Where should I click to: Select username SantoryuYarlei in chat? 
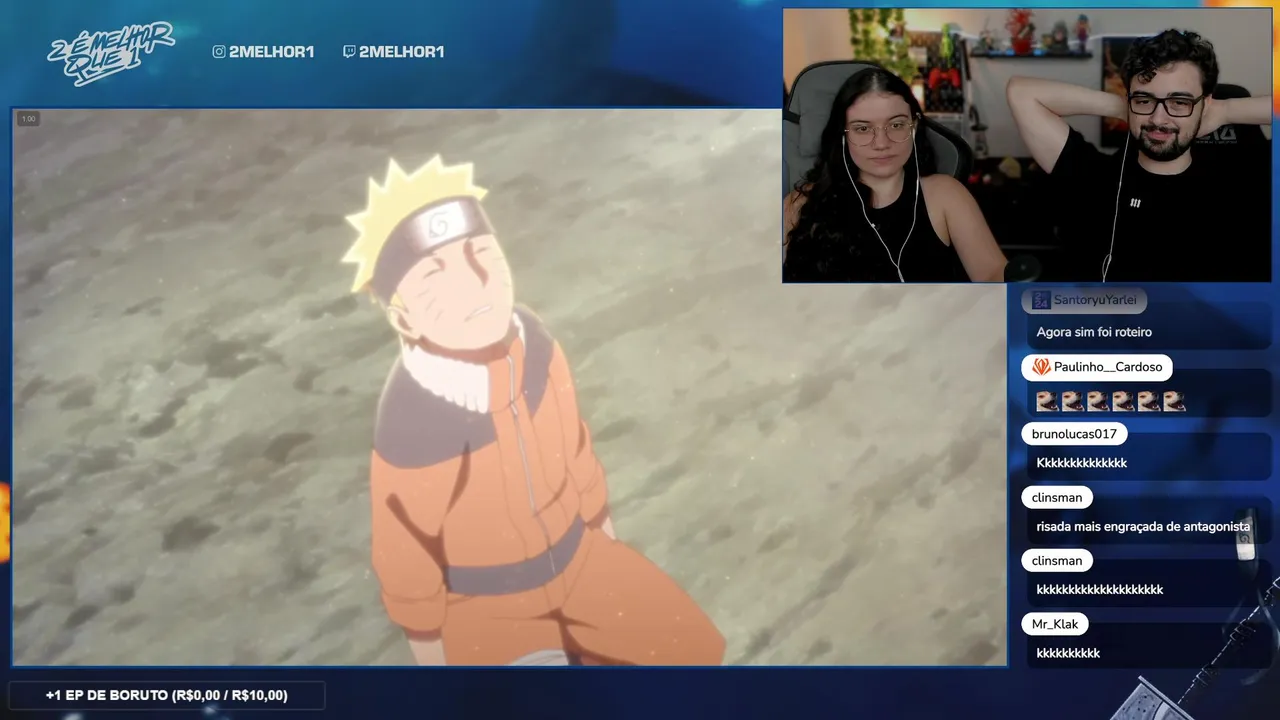pyautogui.click(x=1095, y=300)
